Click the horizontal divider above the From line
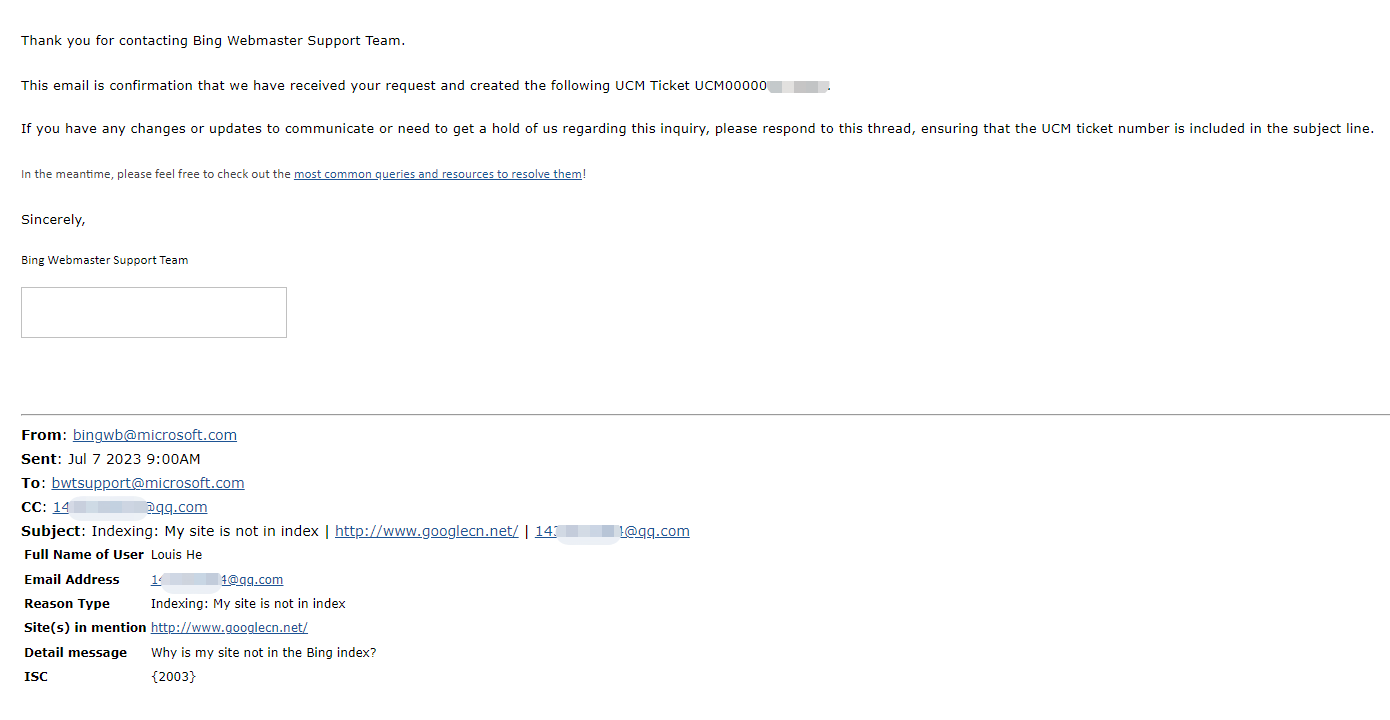Screen dimensions: 1390x720 pyautogui.click(x=705, y=414)
